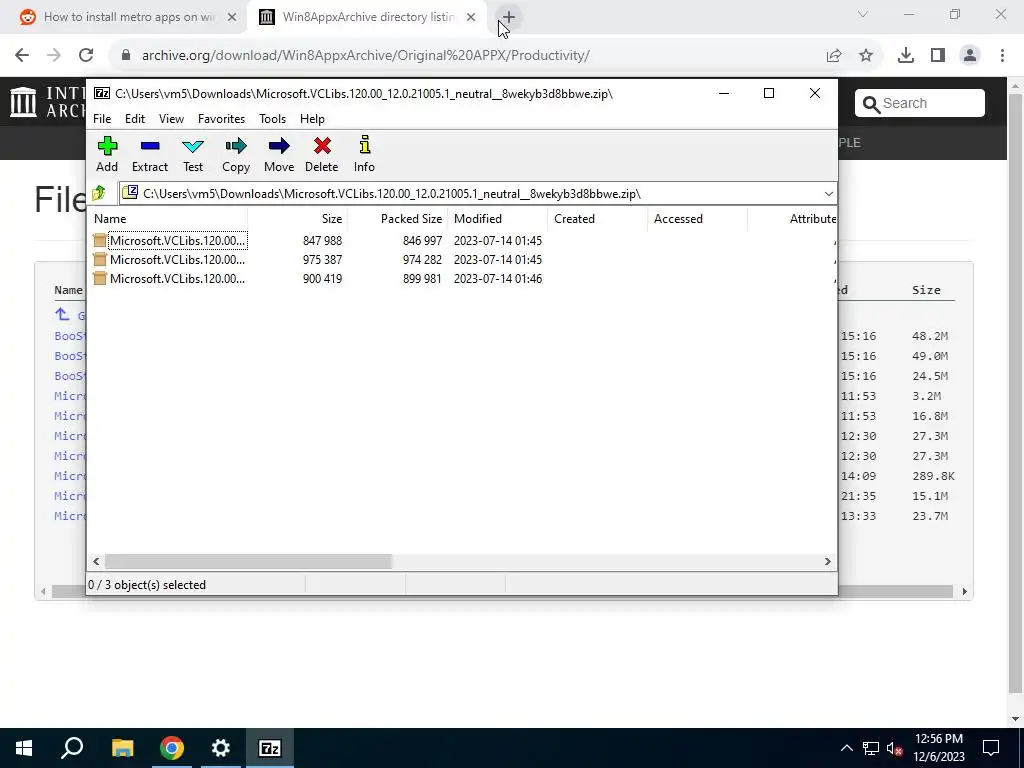Toggle the Chrome side panel icon

[x=938, y=56]
